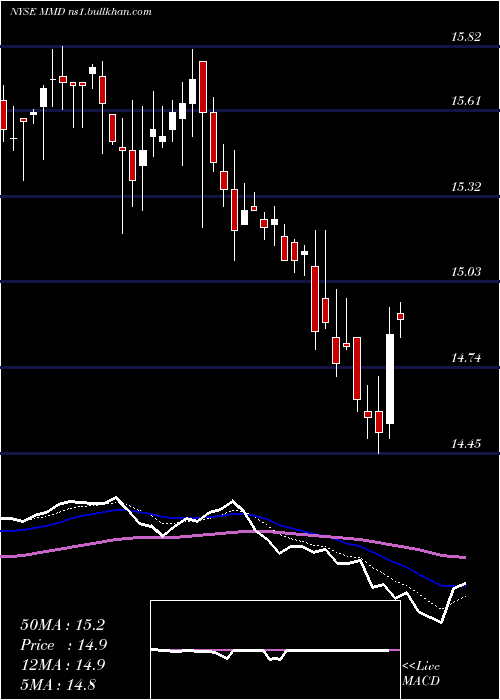The width and height of the screenshot is (500, 700).
Task: Click the 14.45 price level label
Action: (466, 444)
